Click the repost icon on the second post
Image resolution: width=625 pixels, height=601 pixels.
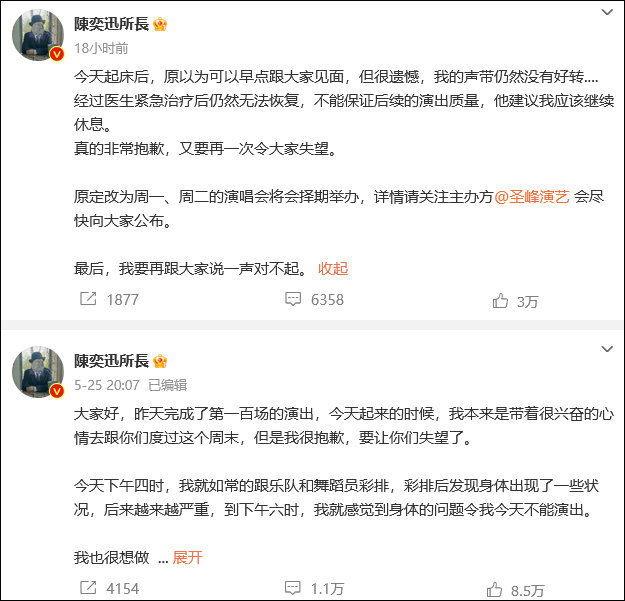click(x=87, y=590)
